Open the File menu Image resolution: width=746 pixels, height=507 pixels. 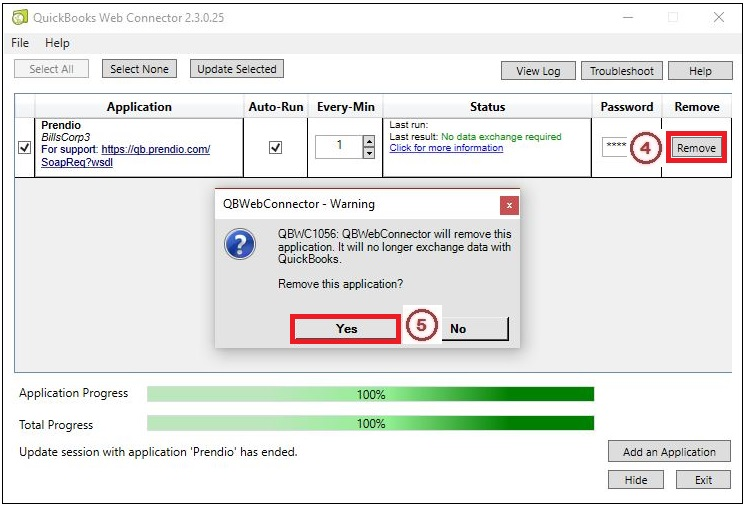coord(20,43)
